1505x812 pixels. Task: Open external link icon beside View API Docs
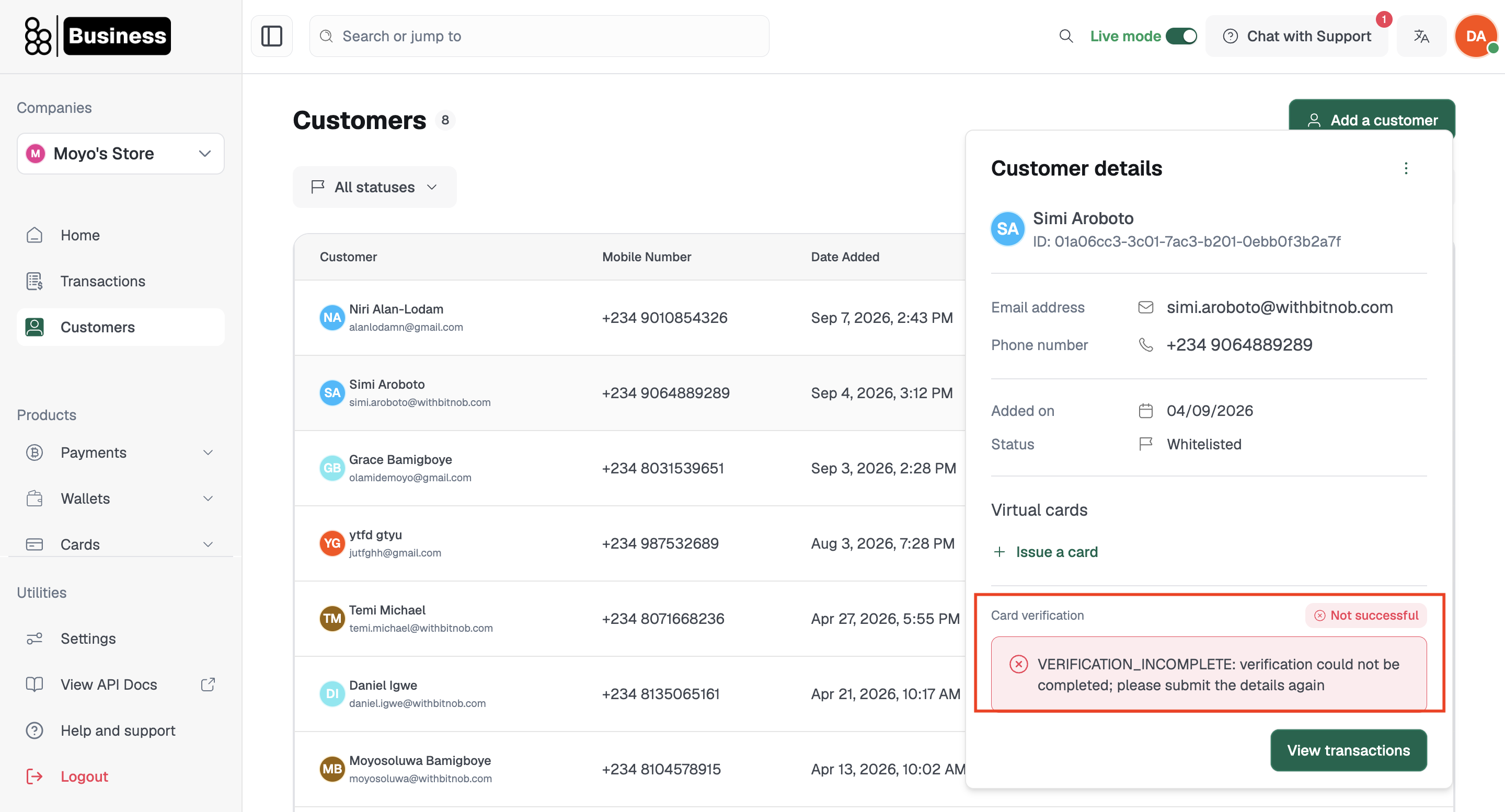click(x=208, y=684)
